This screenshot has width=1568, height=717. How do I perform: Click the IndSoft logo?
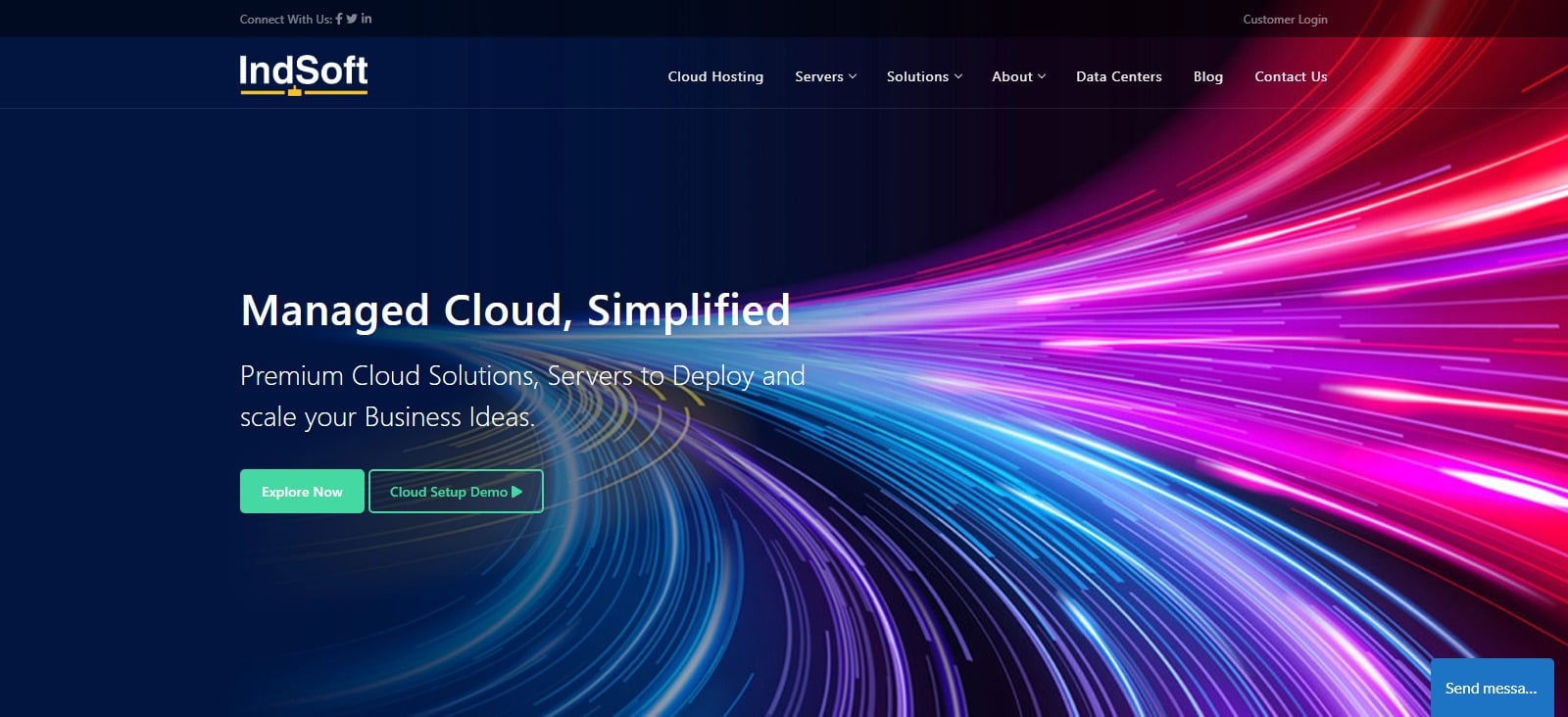(x=304, y=73)
